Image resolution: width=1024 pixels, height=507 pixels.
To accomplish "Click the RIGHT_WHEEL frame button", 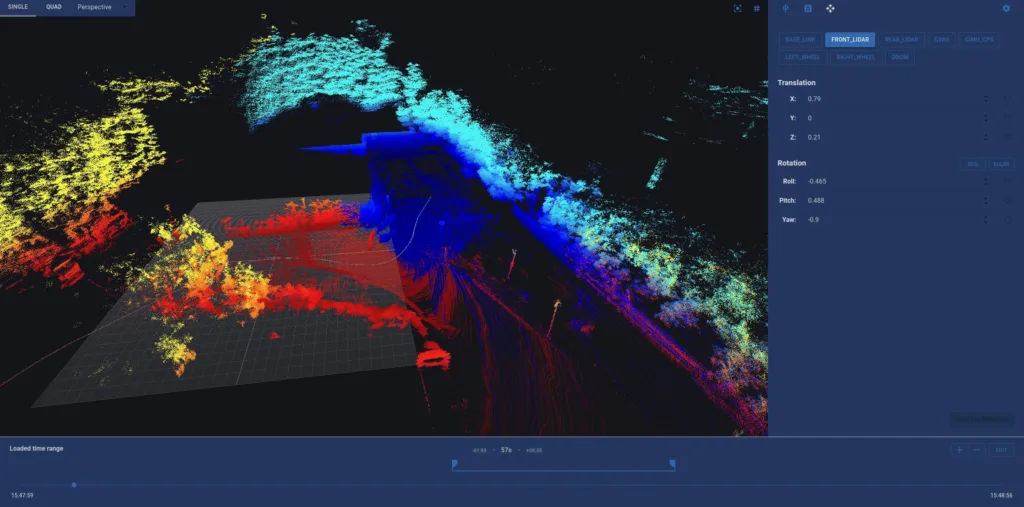I will (x=854, y=57).
